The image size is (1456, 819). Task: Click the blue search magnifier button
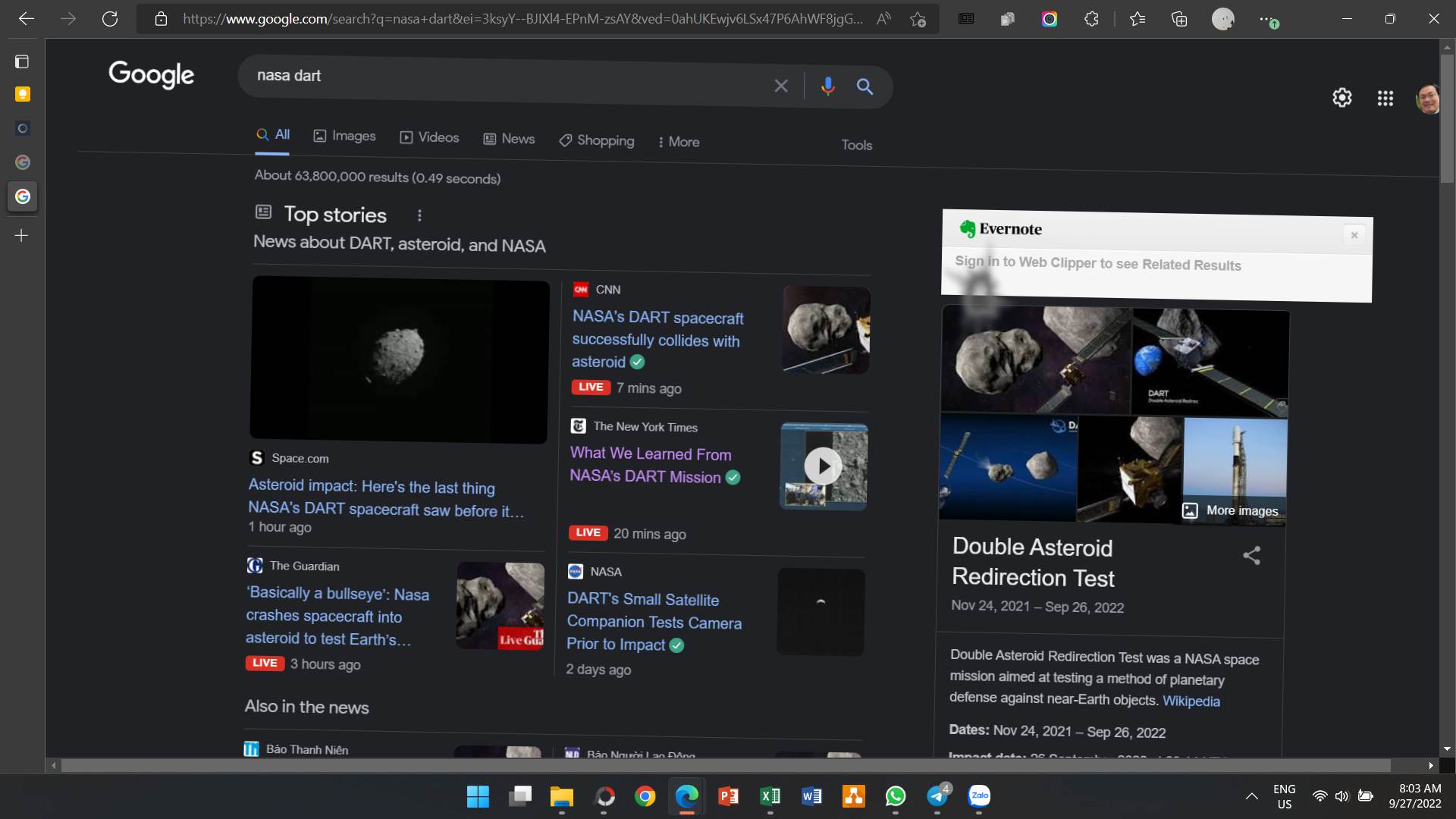(864, 86)
